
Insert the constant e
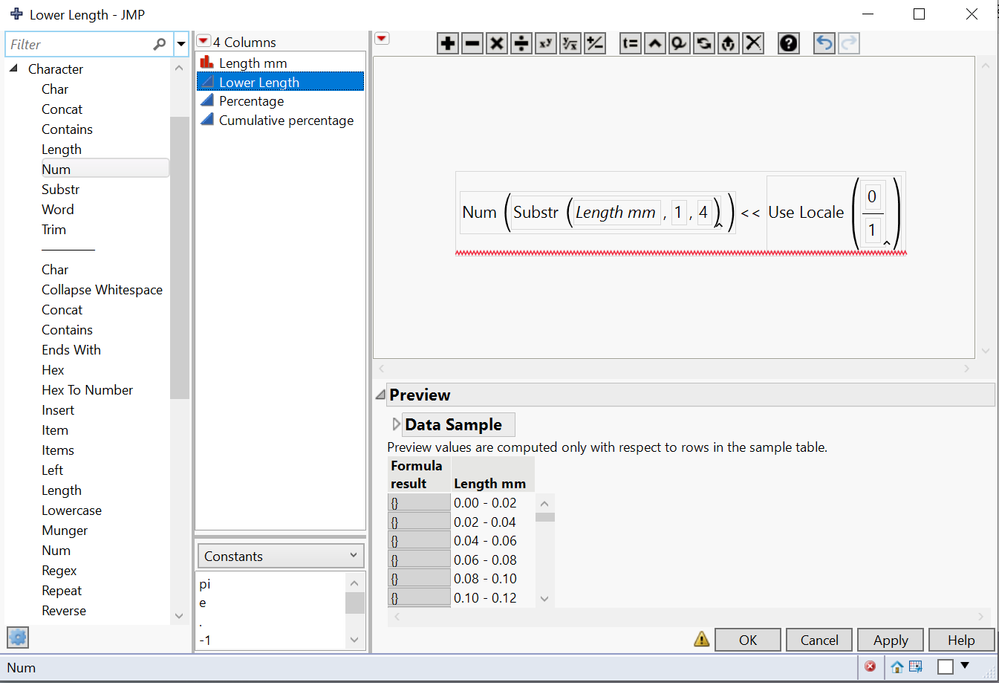(203, 603)
